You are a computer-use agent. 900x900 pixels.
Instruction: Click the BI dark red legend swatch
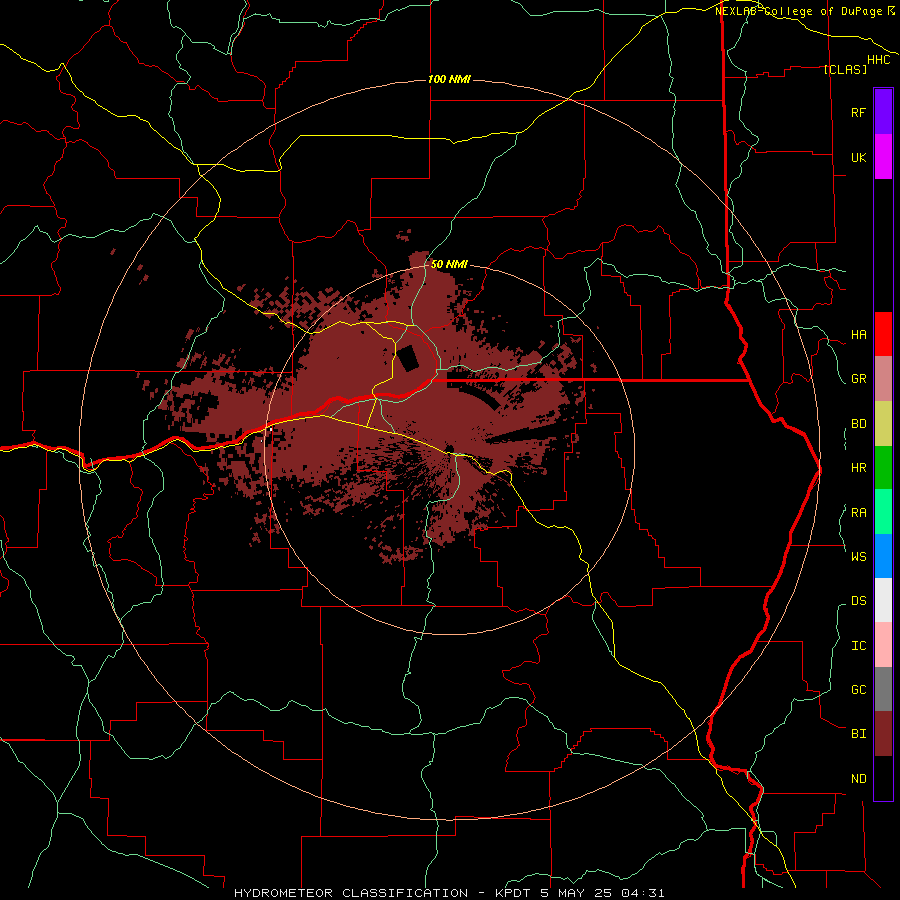click(883, 734)
